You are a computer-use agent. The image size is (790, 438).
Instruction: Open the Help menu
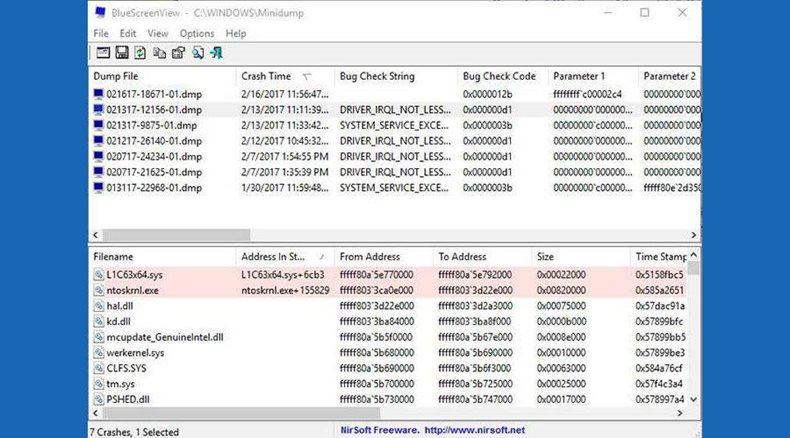[236, 34]
